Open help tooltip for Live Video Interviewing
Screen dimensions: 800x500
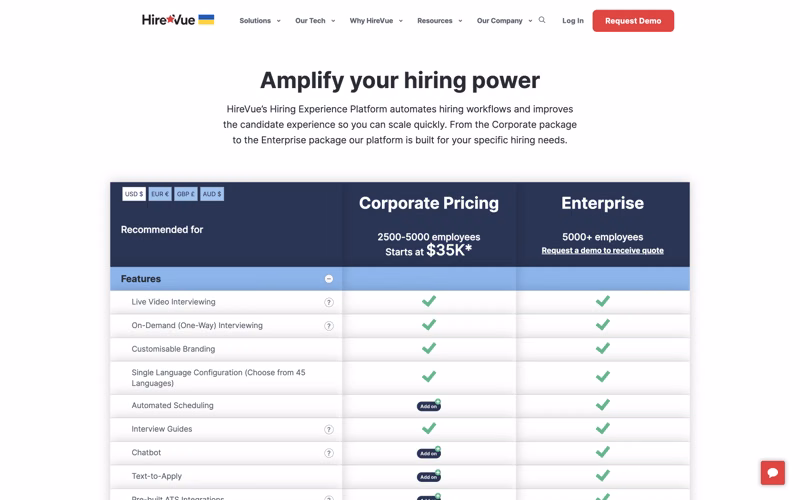(x=329, y=303)
